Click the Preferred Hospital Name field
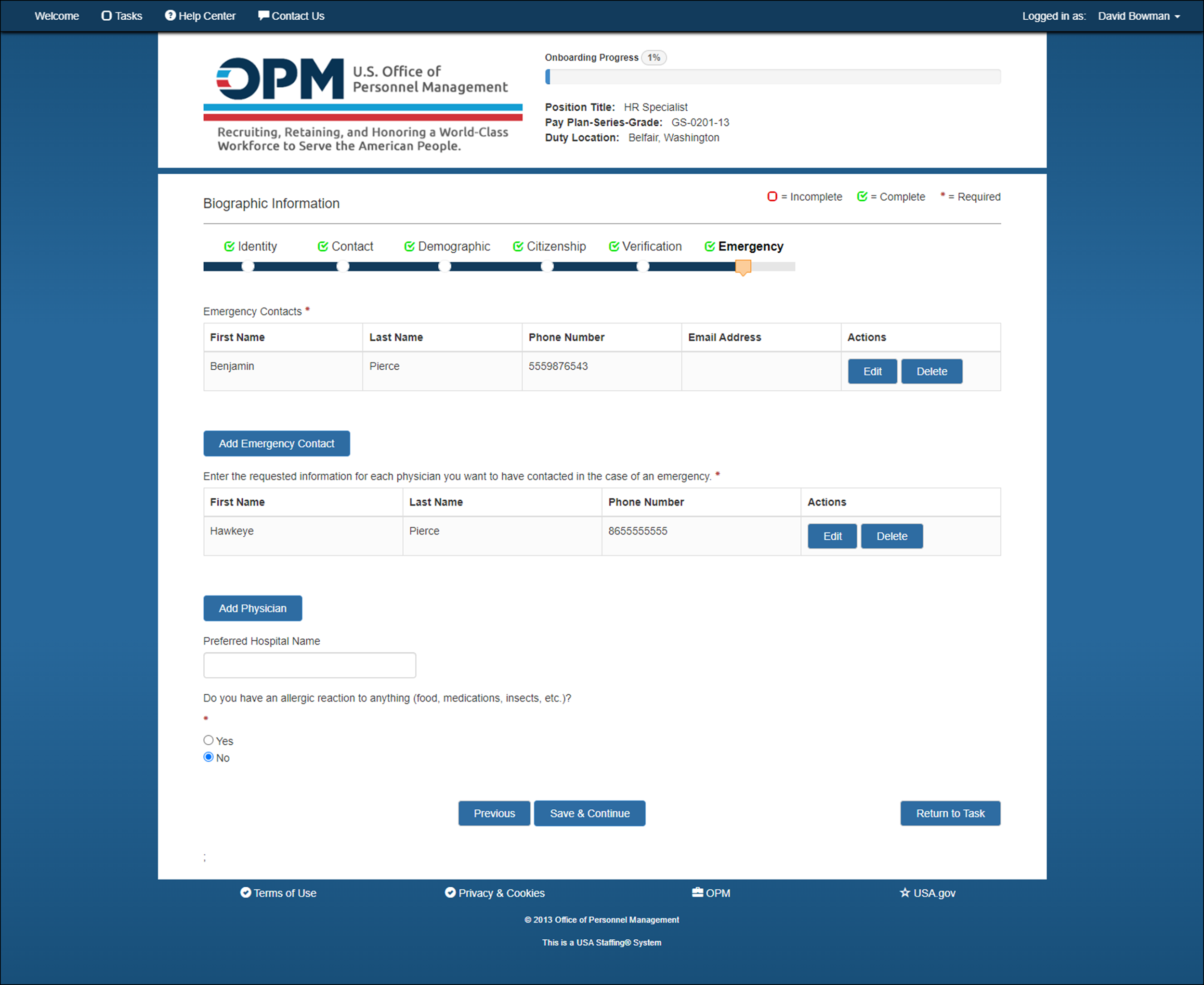Viewport: 1204px width, 985px height. pyautogui.click(x=310, y=665)
